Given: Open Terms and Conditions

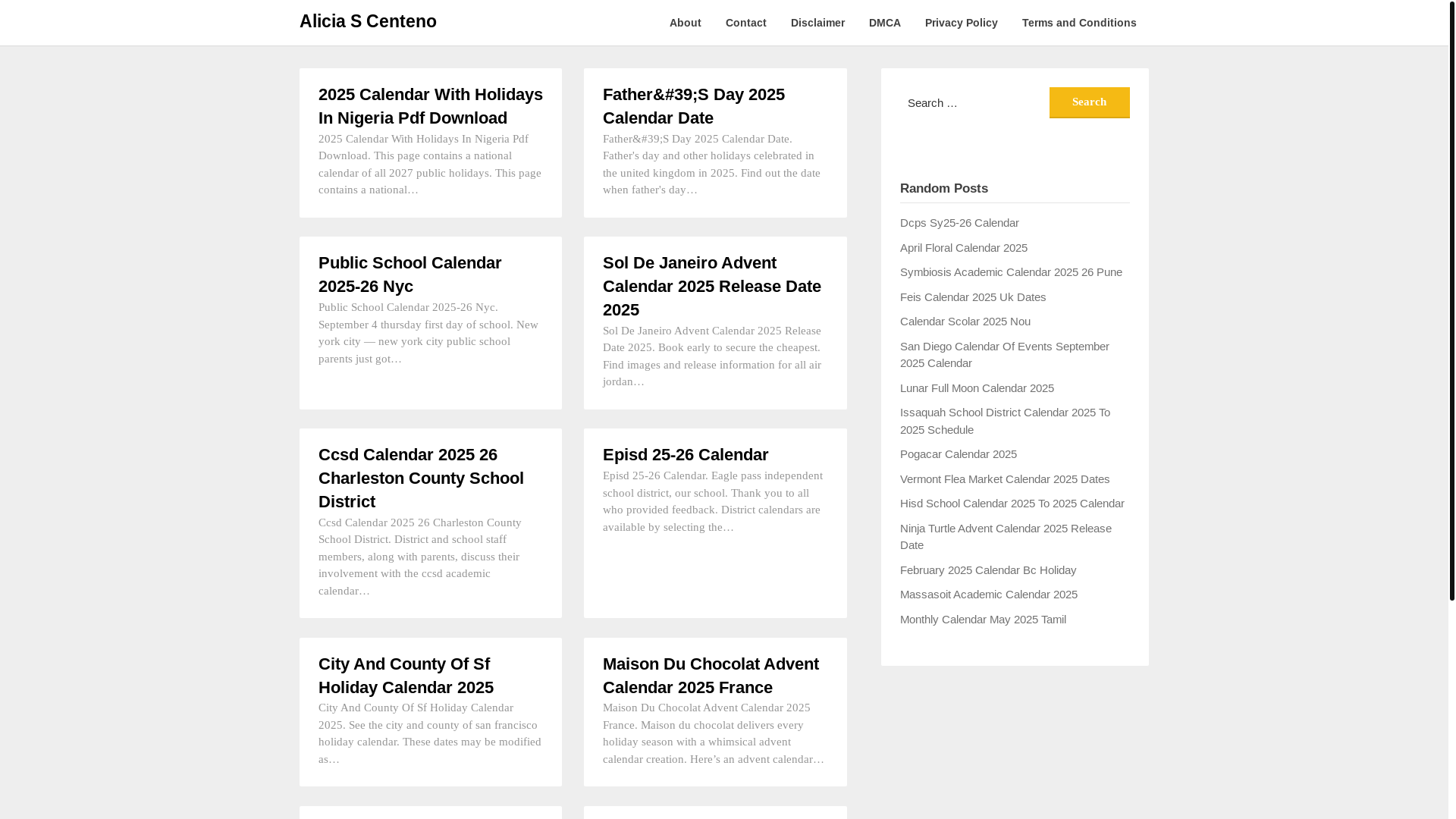Looking at the screenshot, I should point(1079,23).
